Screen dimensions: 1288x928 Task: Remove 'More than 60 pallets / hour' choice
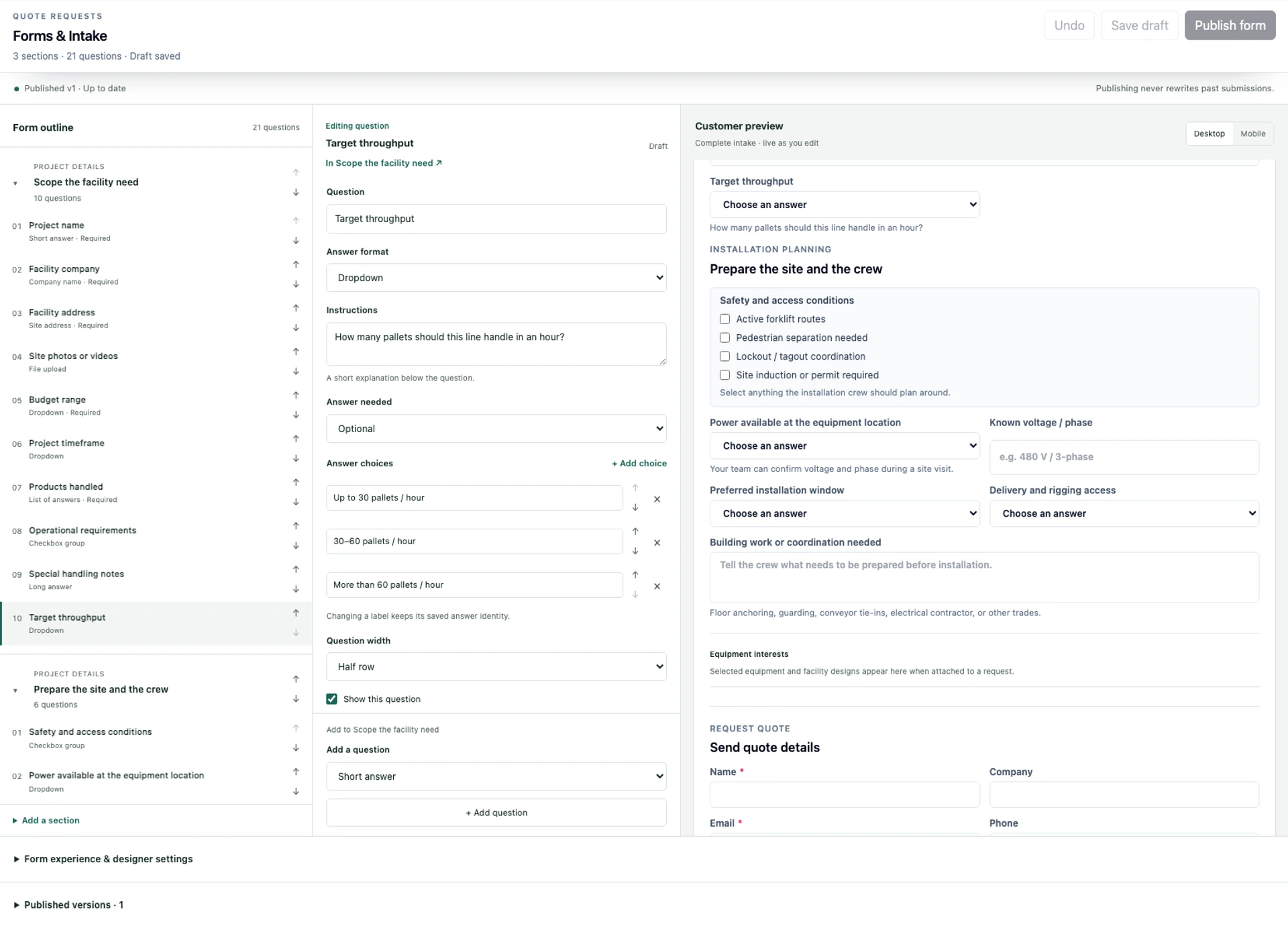[x=657, y=586]
